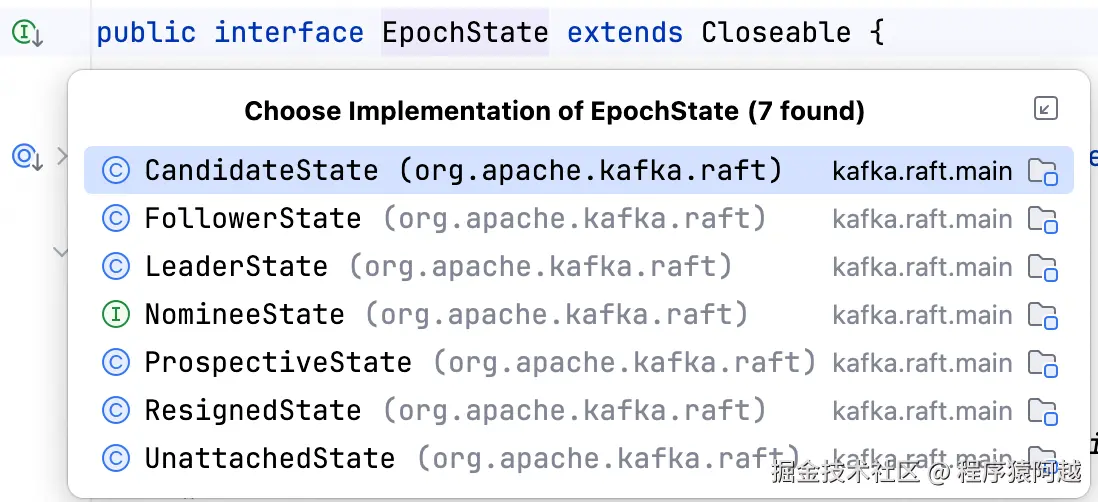The image size is (1098, 502).
Task: Expand the folded code region chevron
Action: tap(62, 156)
